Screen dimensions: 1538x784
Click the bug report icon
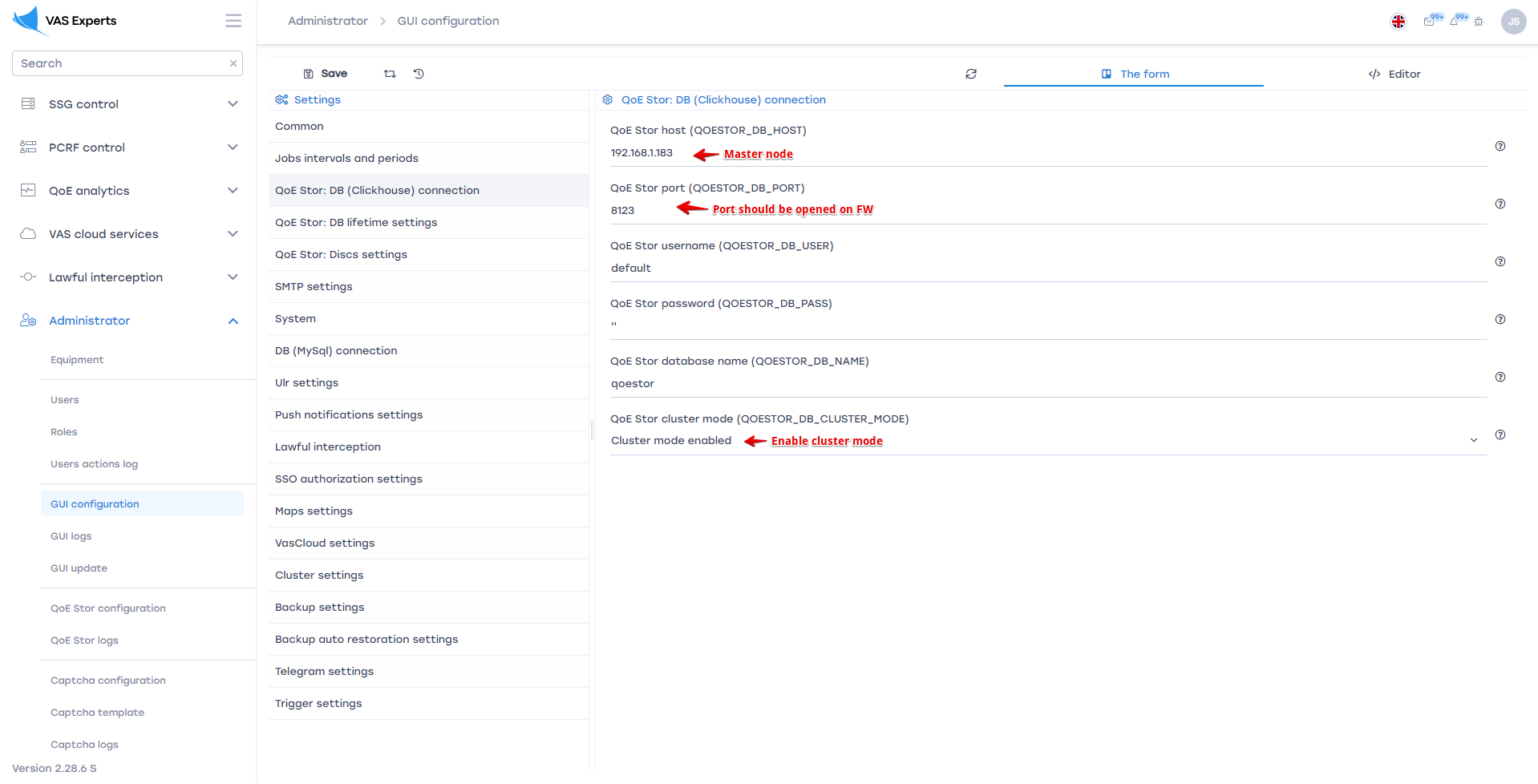[1479, 22]
